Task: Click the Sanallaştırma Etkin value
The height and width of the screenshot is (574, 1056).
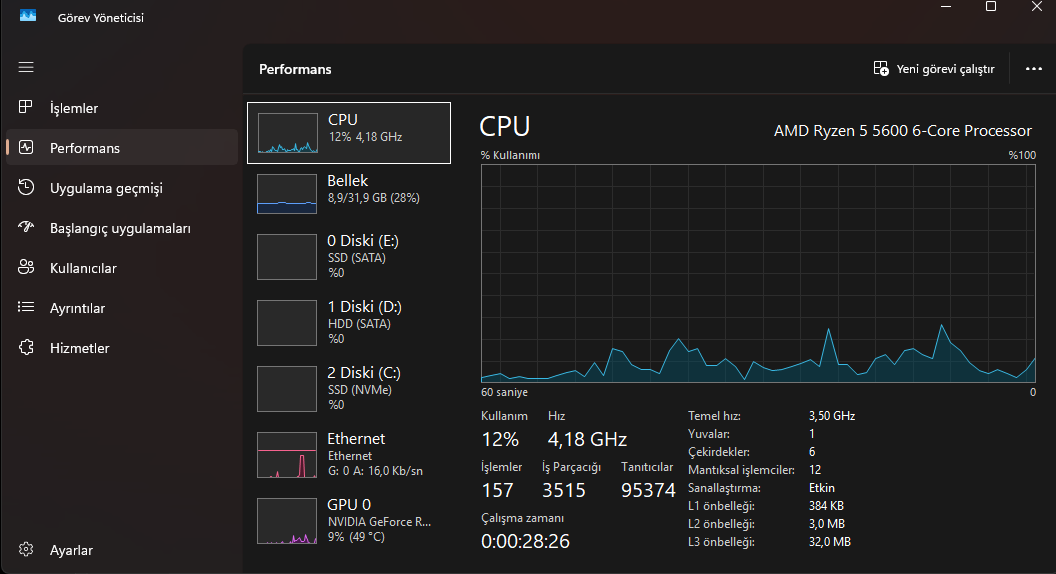Action: [822, 488]
